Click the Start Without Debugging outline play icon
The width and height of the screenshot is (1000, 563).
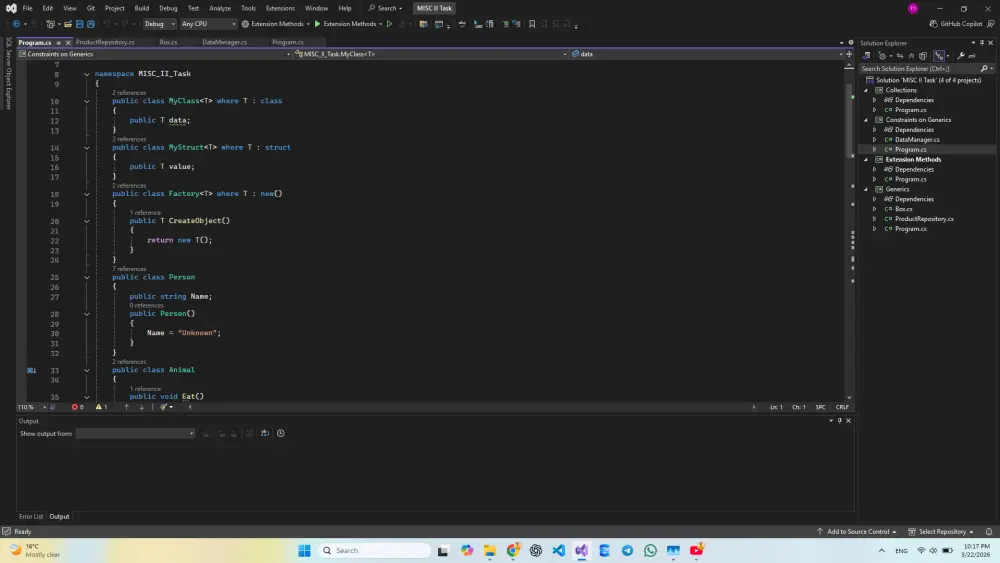(x=389, y=24)
